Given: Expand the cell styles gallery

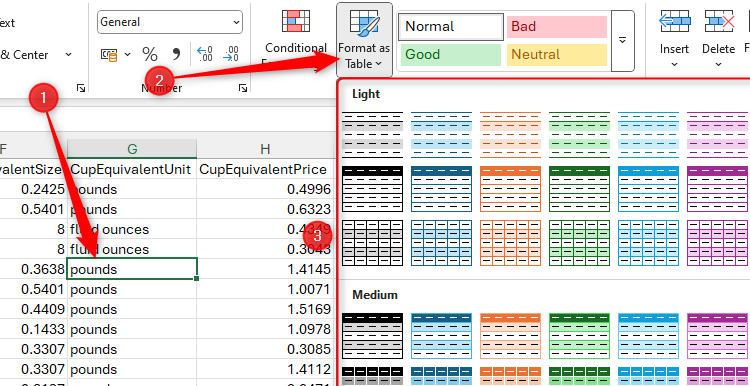Looking at the screenshot, I should [x=623, y=41].
